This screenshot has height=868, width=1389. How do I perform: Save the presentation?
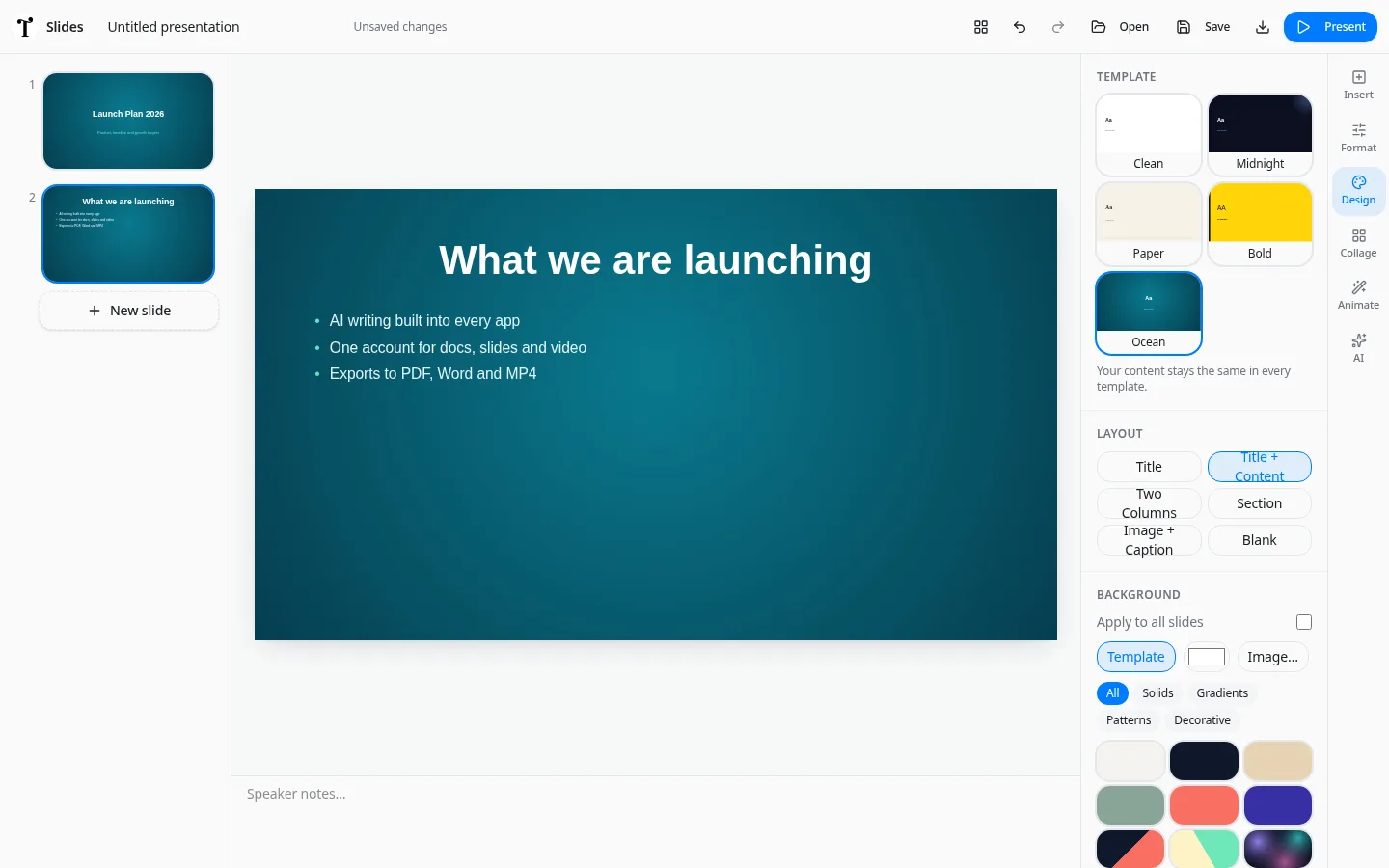click(x=1203, y=27)
